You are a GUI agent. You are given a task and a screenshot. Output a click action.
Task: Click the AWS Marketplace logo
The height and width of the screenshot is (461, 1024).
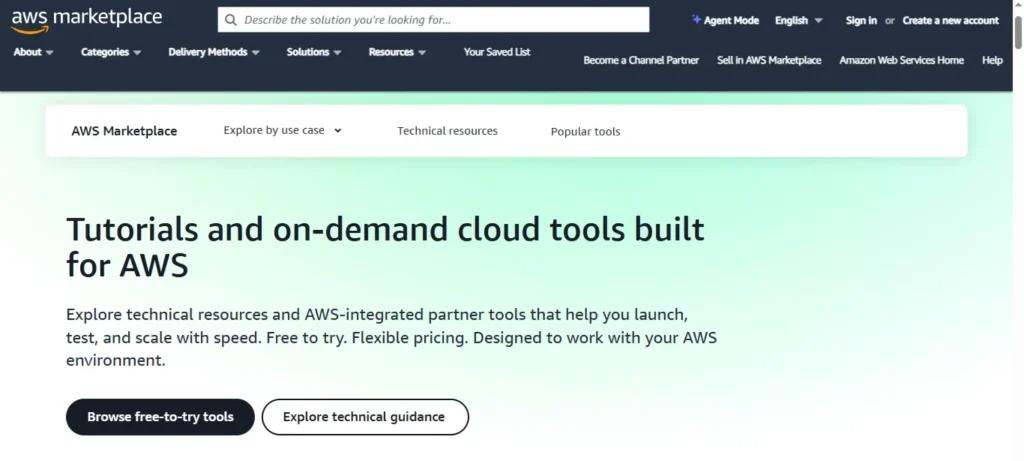tap(86, 20)
